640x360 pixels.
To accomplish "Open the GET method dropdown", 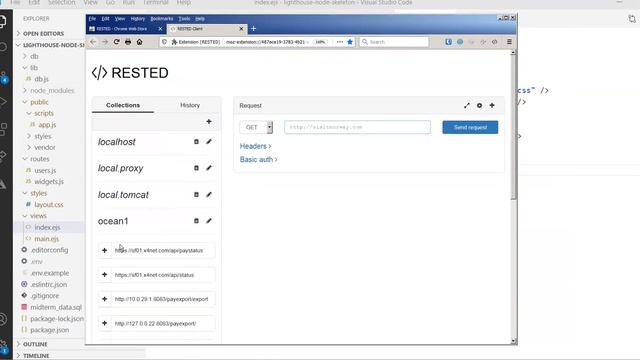I will tap(256, 127).
